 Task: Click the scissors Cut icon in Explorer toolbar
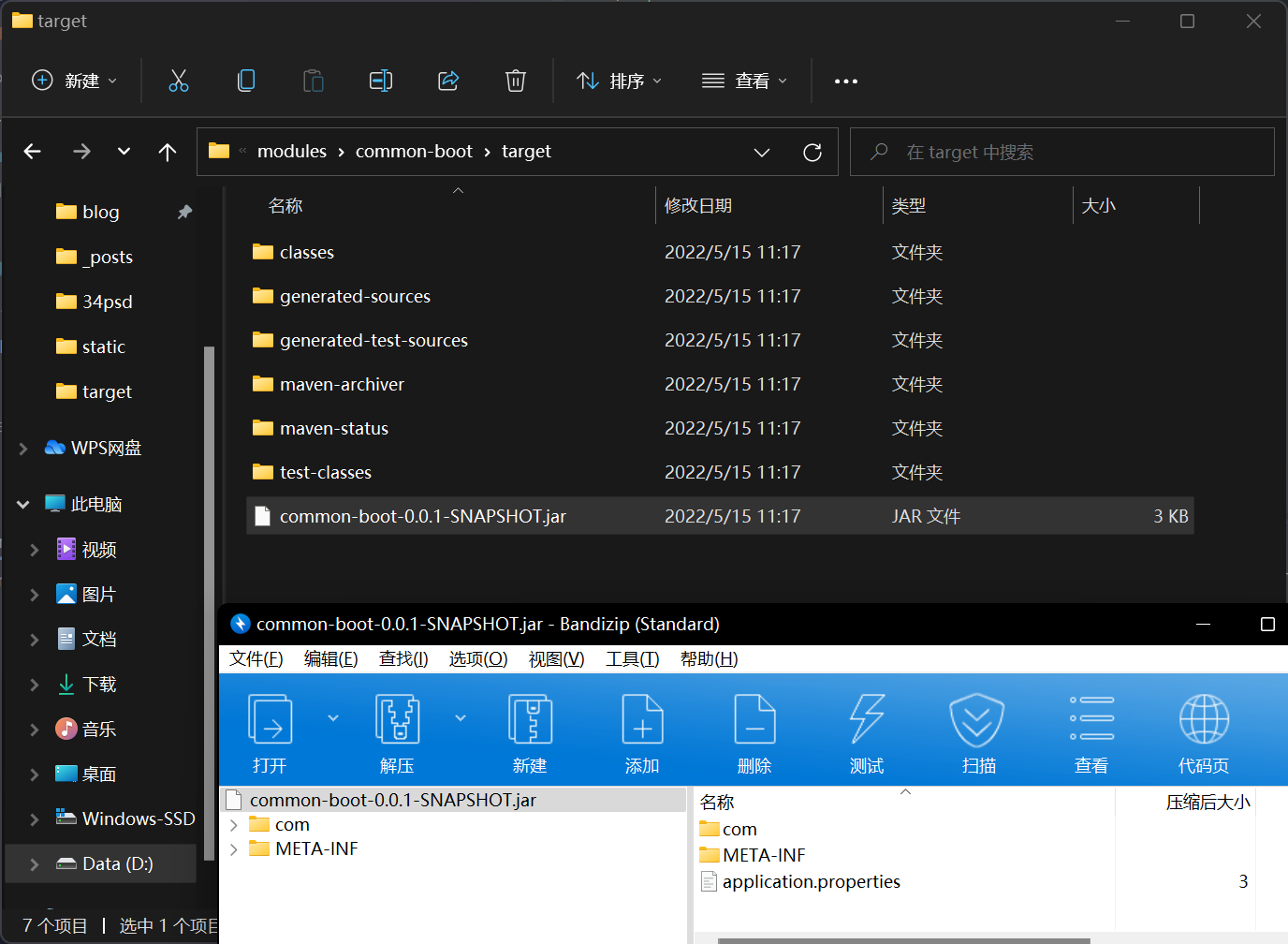179,81
